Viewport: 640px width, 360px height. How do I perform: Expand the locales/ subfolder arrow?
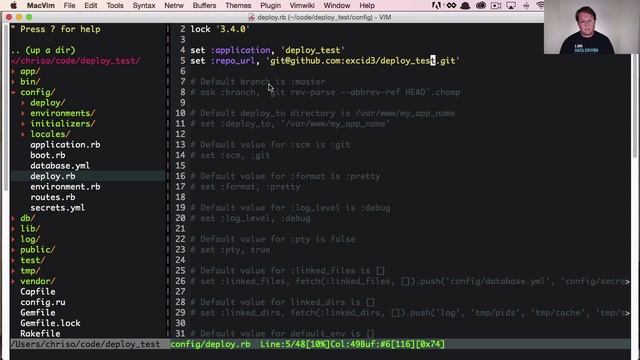click(24, 134)
